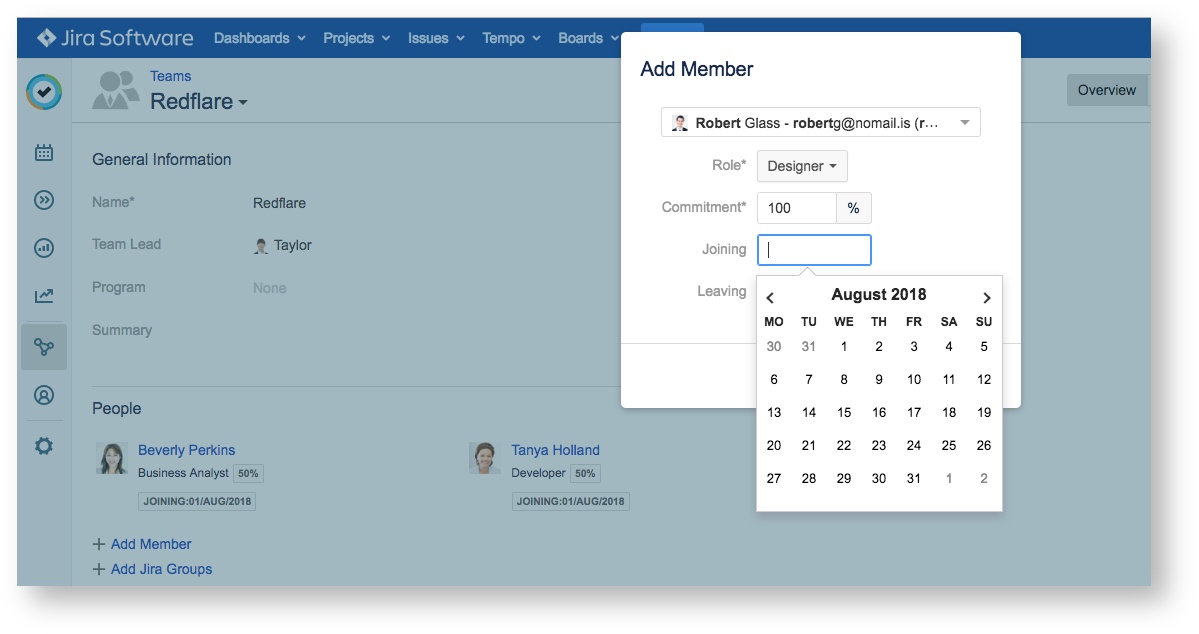Open Beverly Perkins profile link
The width and height of the screenshot is (1199, 634).
click(x=186, y=450)
